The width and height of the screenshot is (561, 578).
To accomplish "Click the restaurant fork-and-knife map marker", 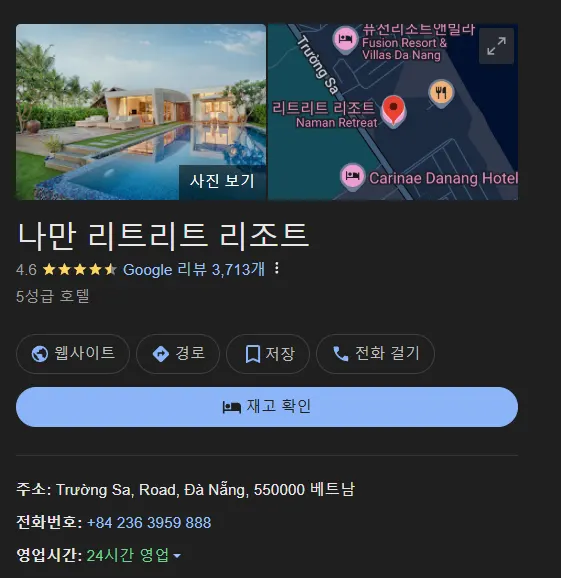I will [441, 93].
